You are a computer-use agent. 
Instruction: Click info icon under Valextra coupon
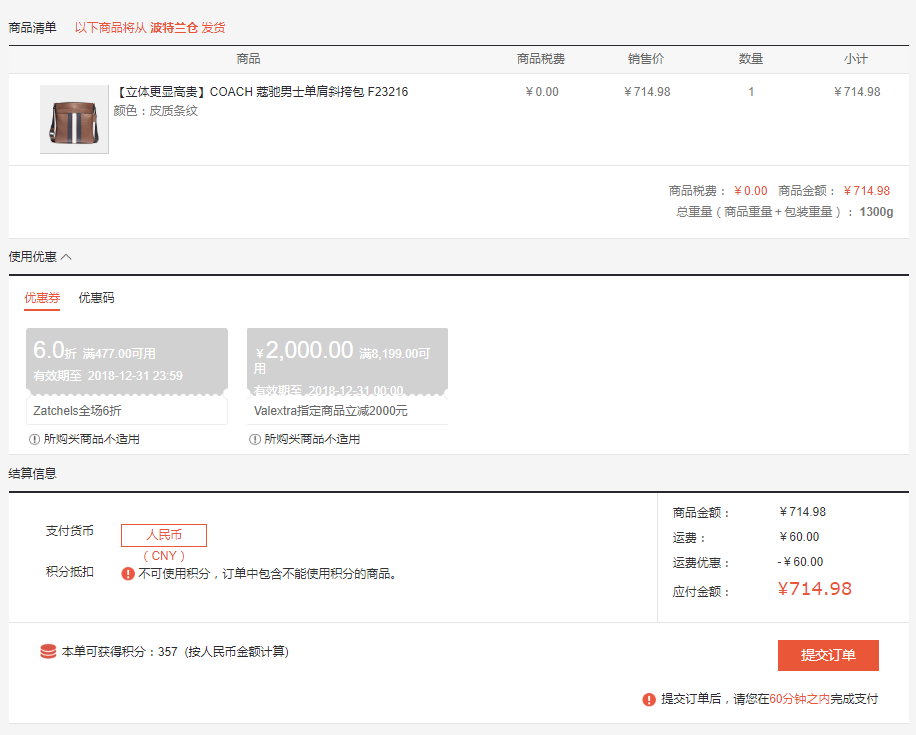coord(255,439)
